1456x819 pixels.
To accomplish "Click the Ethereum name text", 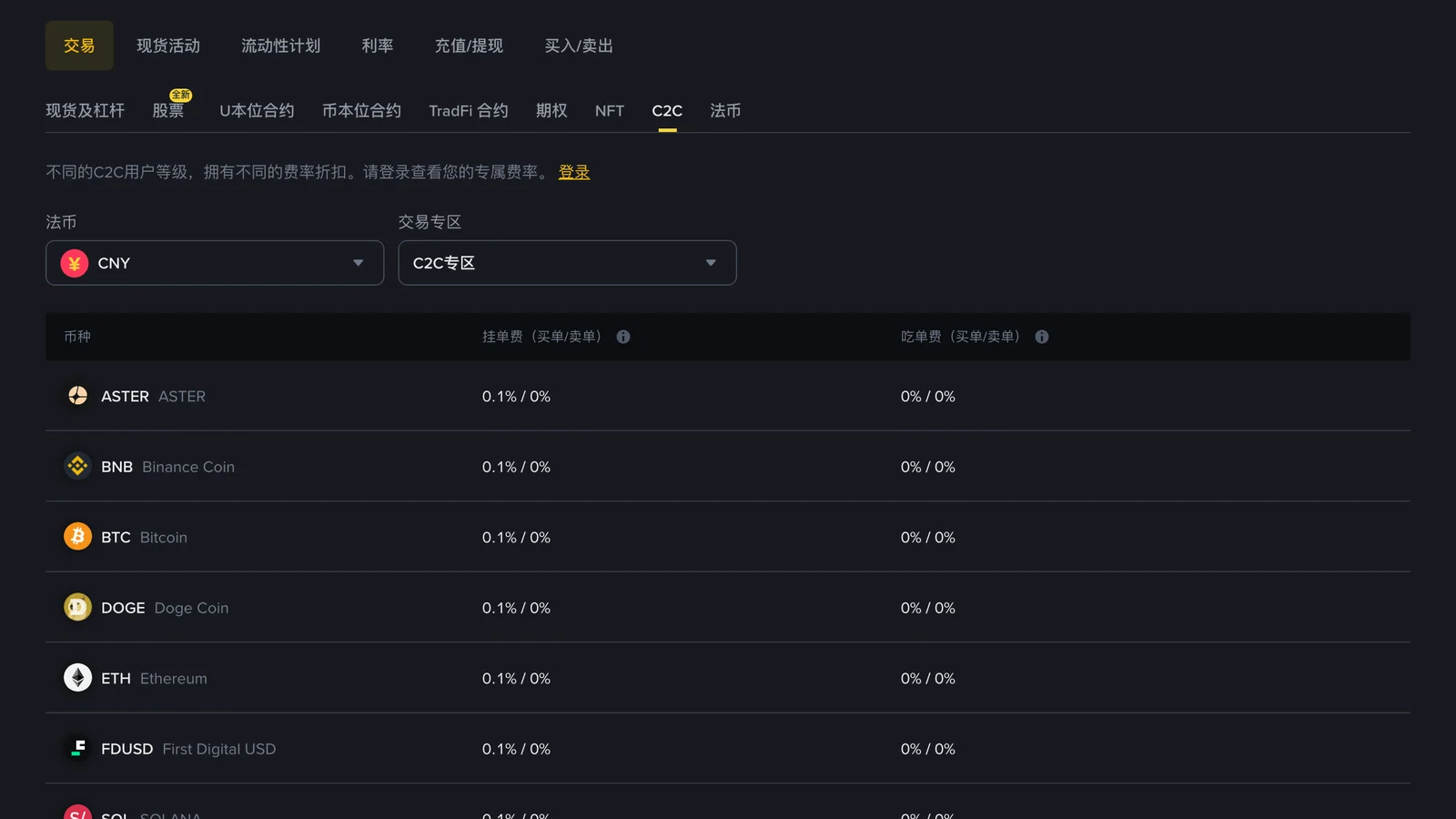I will pyautogui.click(x=174, y=678).
